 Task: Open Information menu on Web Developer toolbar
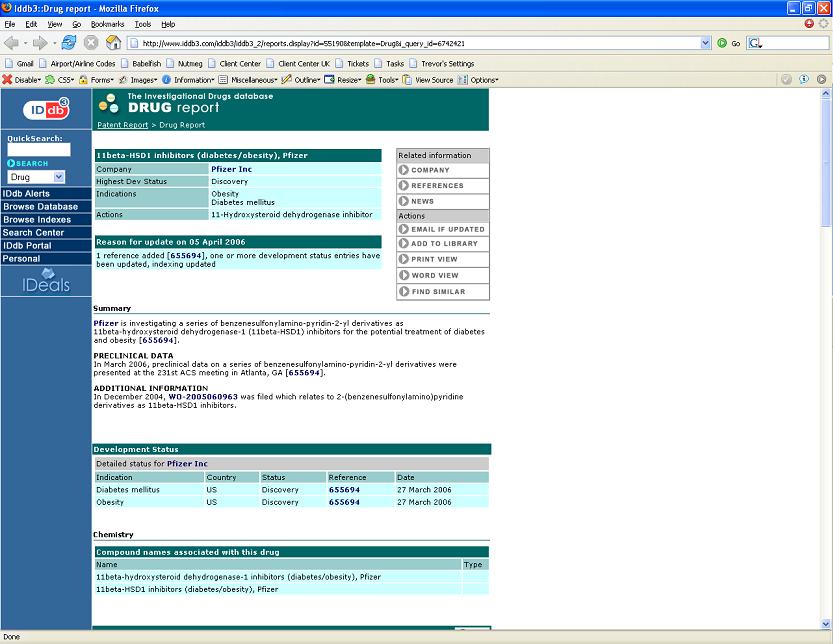[x=188, y=80]
